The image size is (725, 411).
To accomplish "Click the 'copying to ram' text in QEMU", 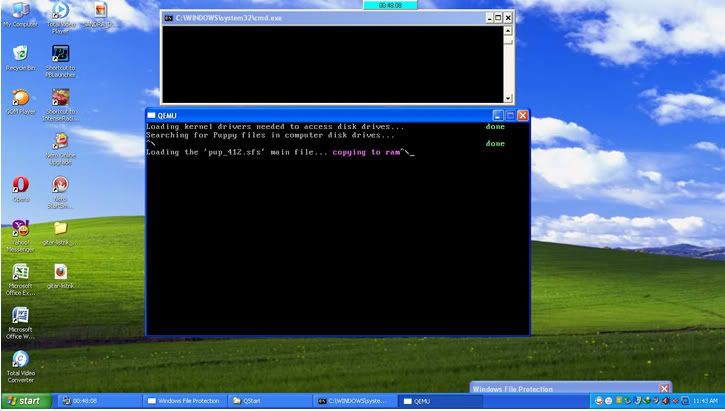I will [x=366, y=152].
